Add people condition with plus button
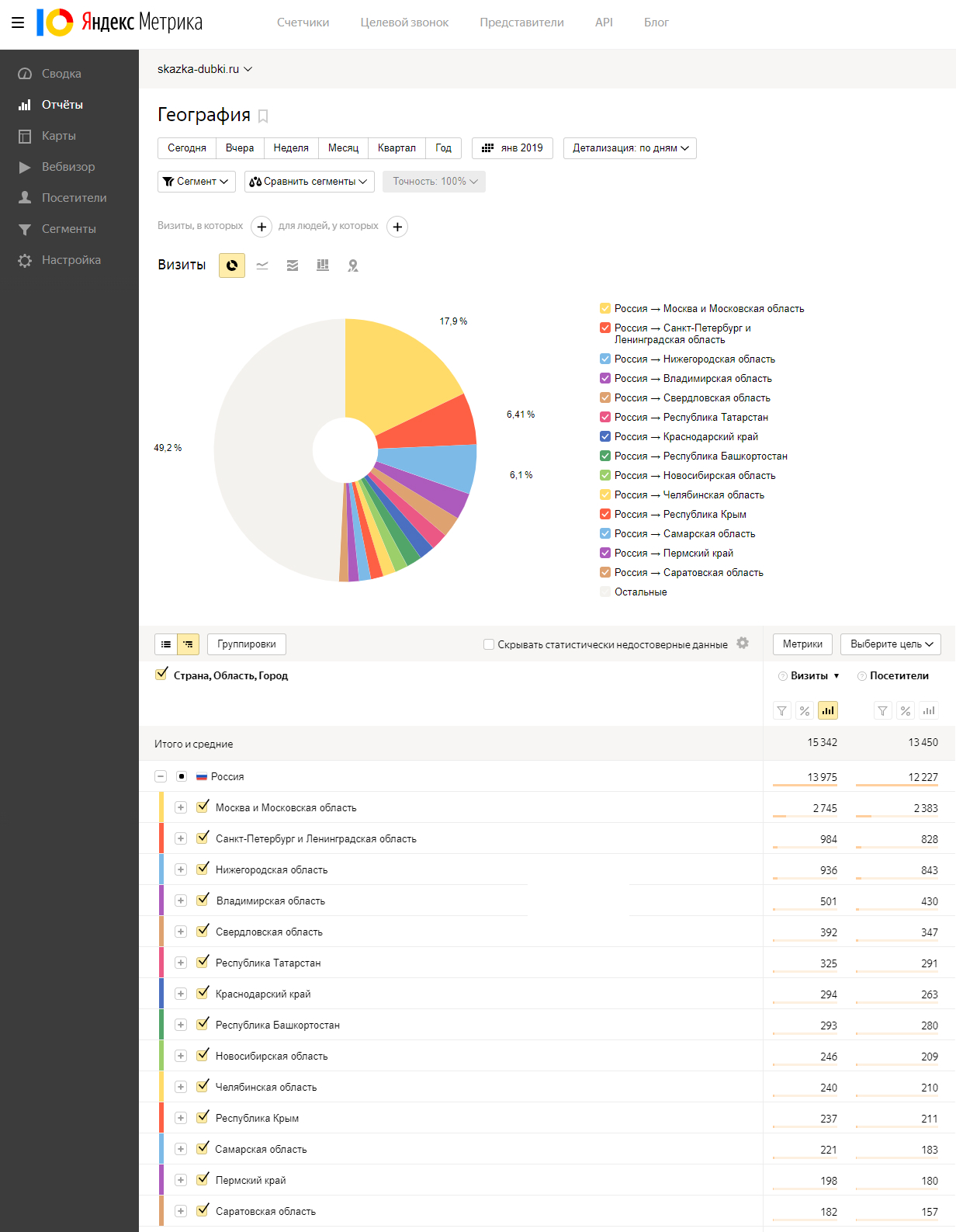The height and width of the screenshot is (1232, 956). click(x=397, y=227)
